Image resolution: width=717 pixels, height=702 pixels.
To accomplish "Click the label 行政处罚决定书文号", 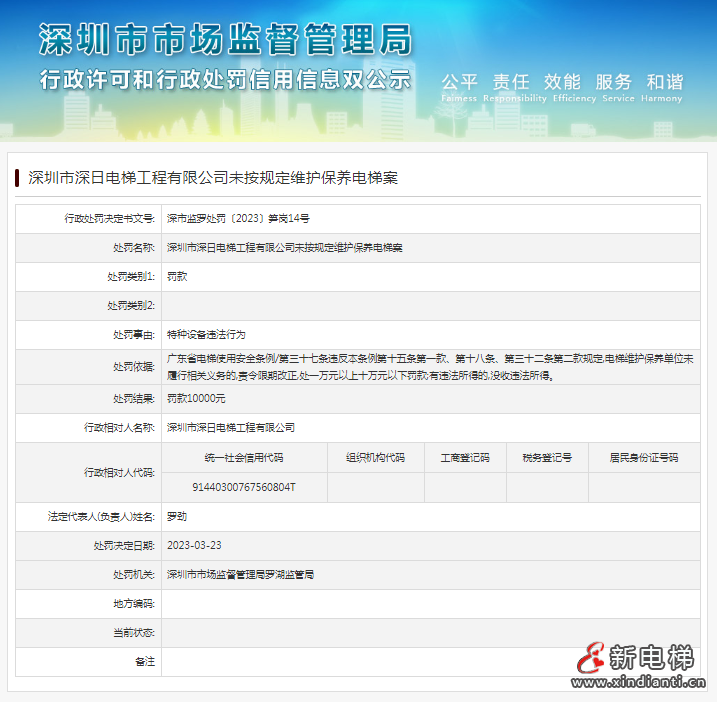I will [x=110, y=219].
